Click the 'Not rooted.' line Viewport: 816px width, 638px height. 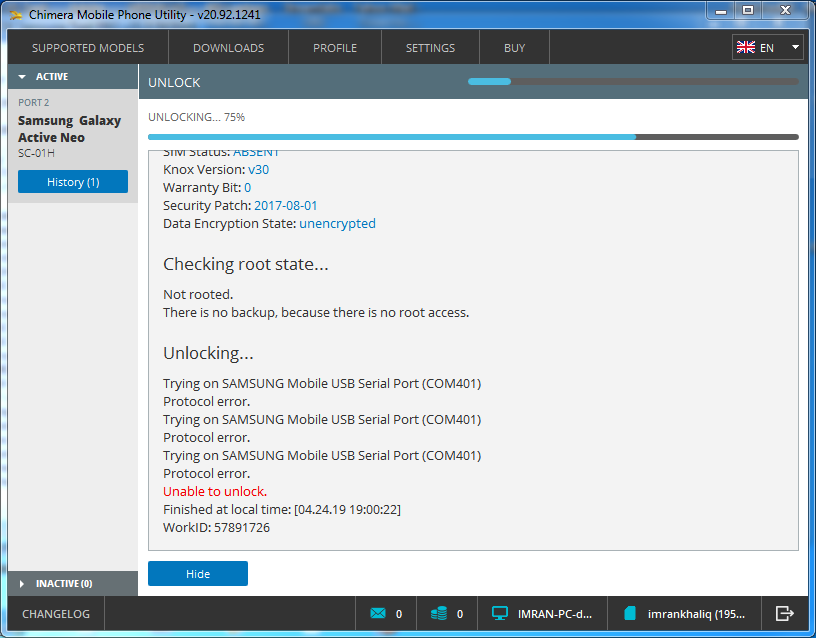point(198,295)
